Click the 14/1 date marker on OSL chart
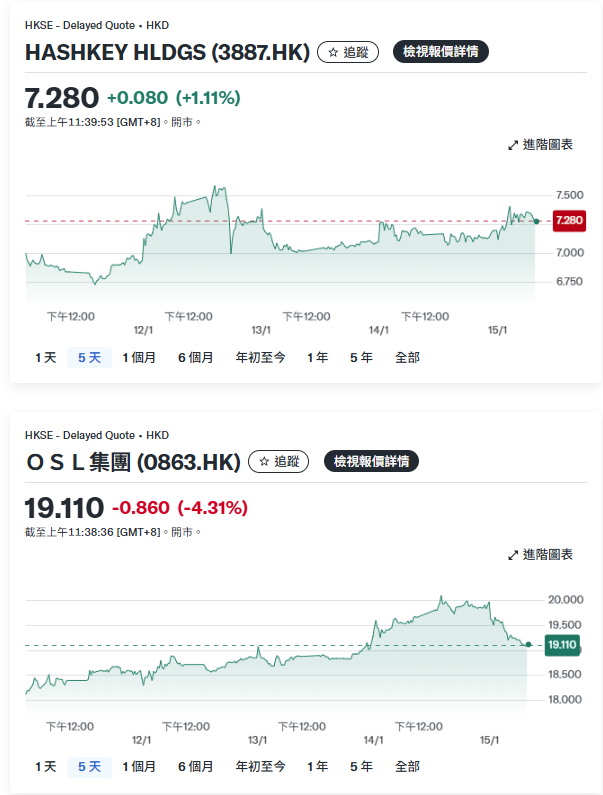The image size is (603, 795). pos(374,740)
